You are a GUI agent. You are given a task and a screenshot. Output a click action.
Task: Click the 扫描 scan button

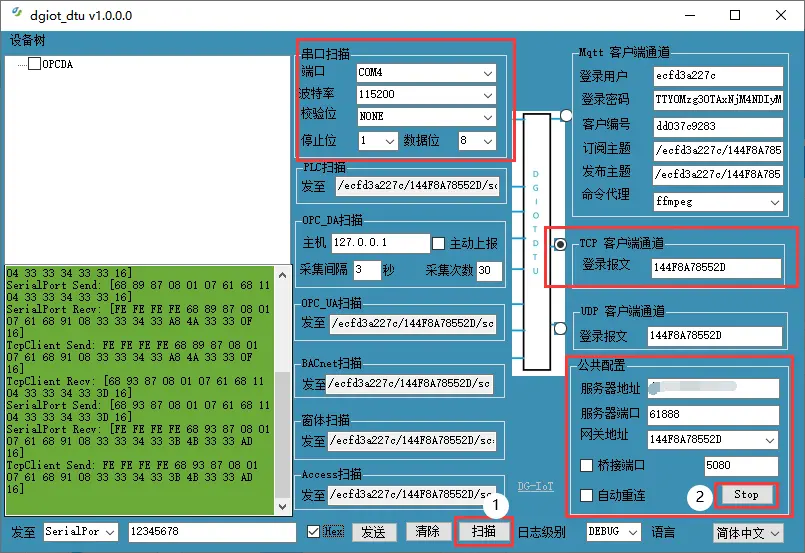click(x=484, y=532)
